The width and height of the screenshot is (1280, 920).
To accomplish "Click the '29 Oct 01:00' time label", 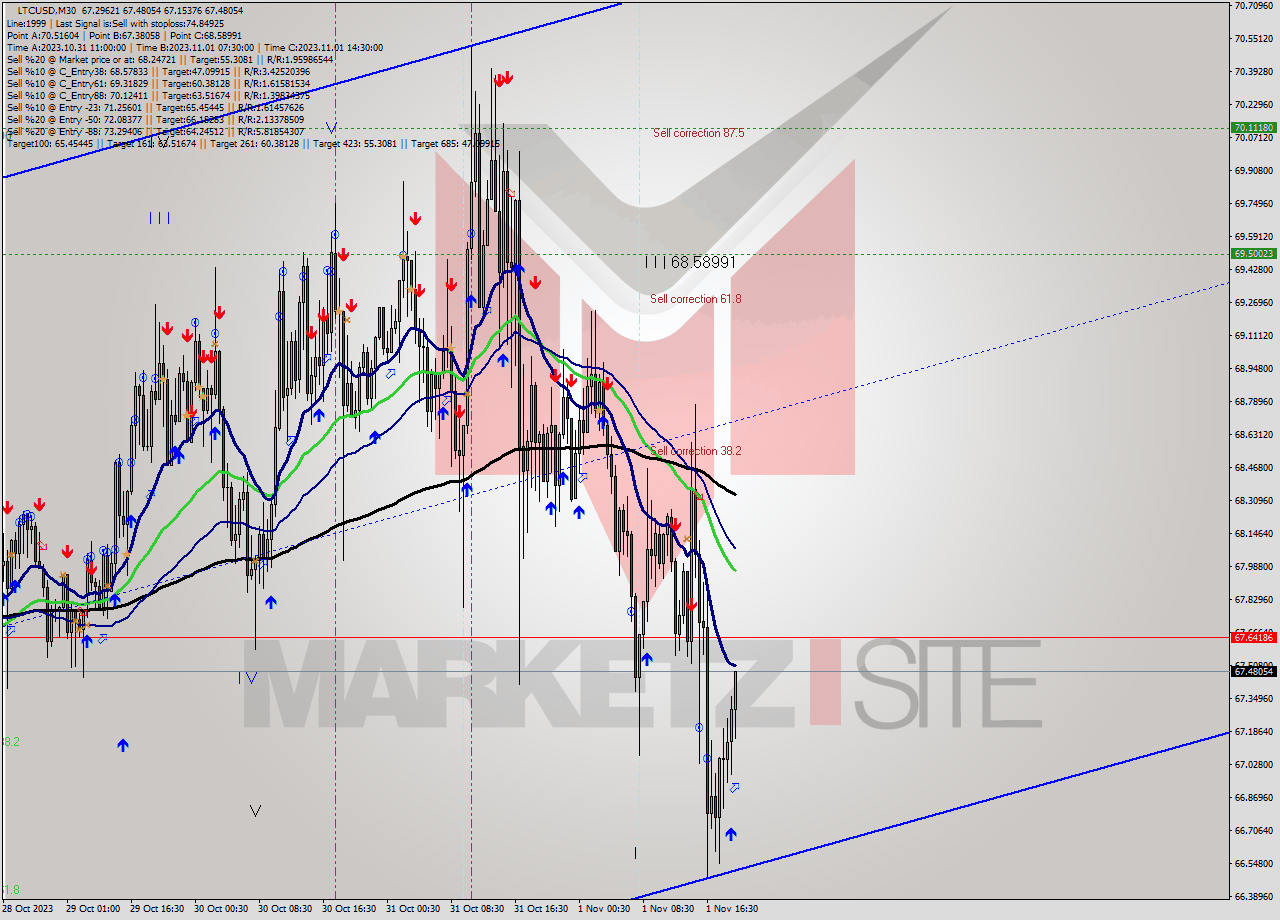I will (93, 909).
